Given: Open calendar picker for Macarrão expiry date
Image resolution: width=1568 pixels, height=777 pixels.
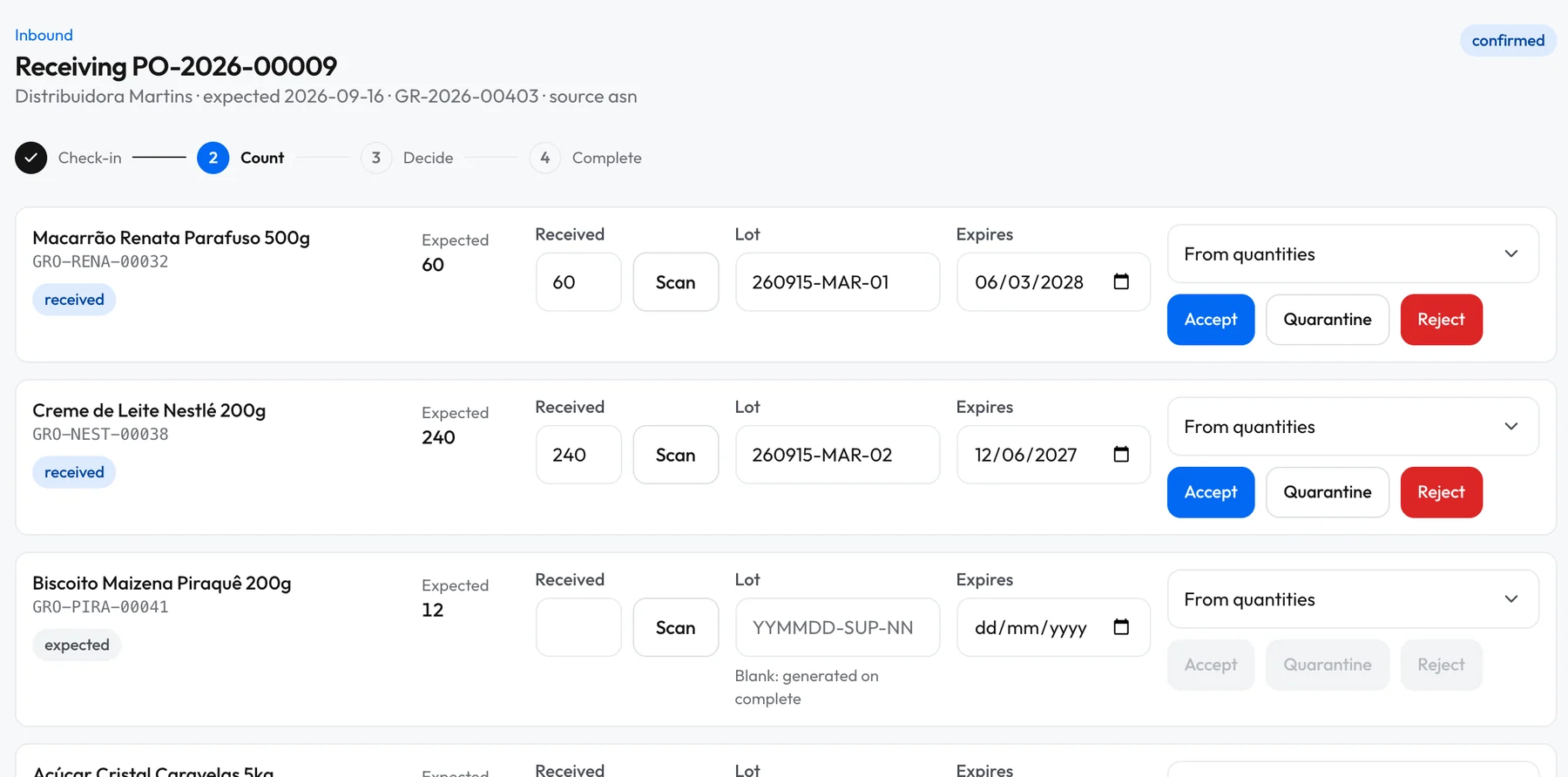Looking at the screenshot, I should [x=1121, y=281].
